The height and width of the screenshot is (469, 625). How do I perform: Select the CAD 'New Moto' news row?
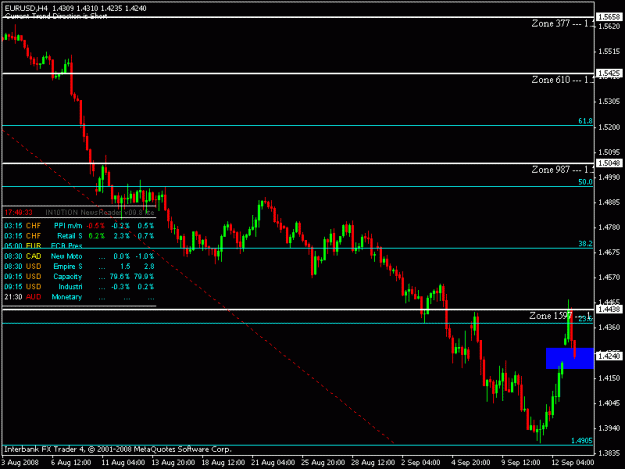pos(79,256)
